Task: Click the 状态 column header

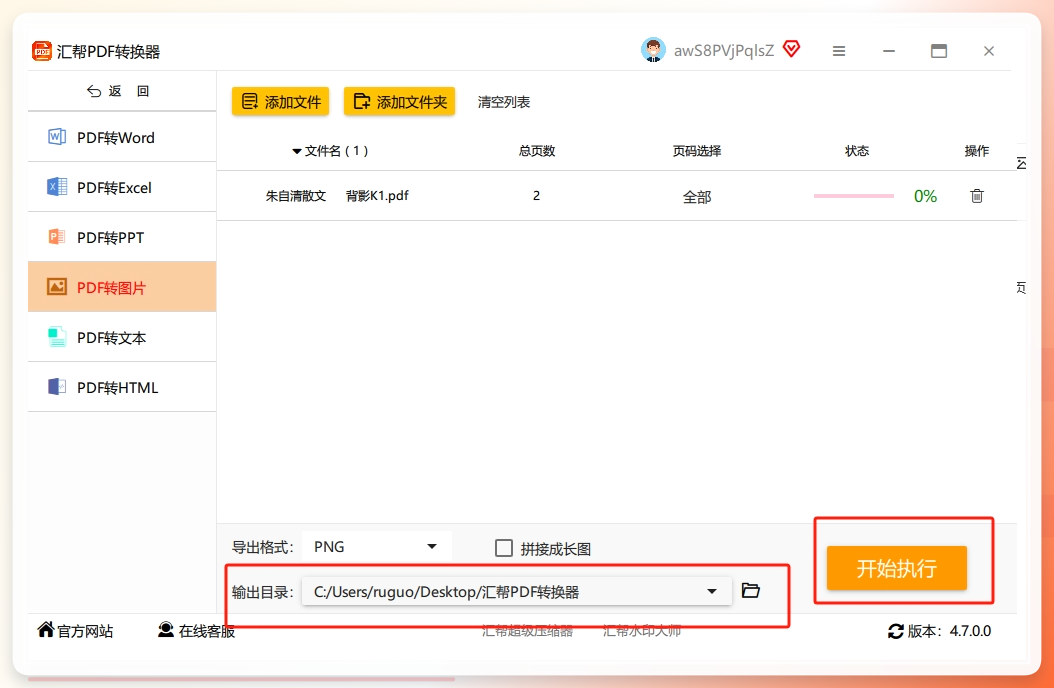Action: (x=857, y=151)
